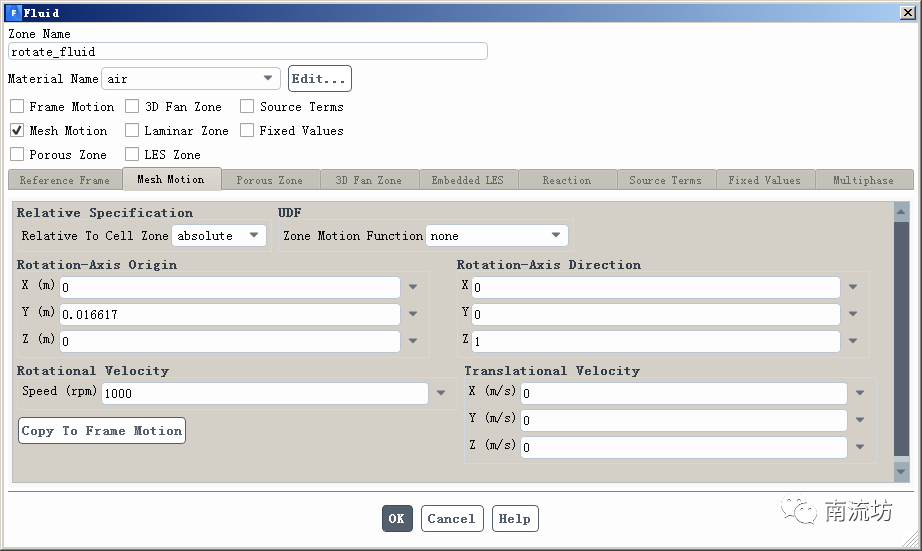Expand the Speed (rpm) parameter dropdown arrow
The width and height of the screenshot is (922, 551).
coord(441,393)
